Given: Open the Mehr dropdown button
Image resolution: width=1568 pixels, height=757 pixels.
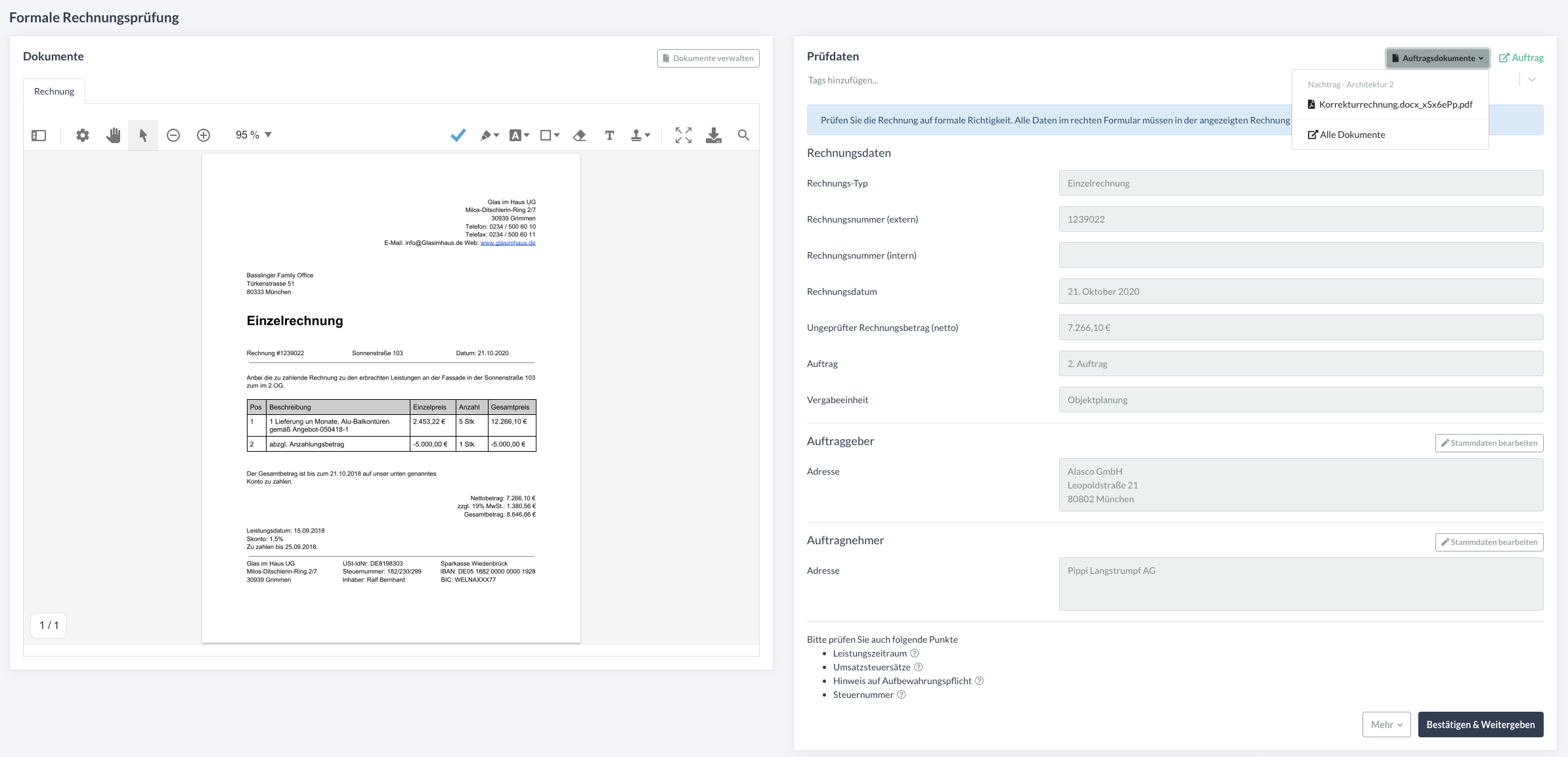Looking at the screenshot, I should coord(1387,725).
